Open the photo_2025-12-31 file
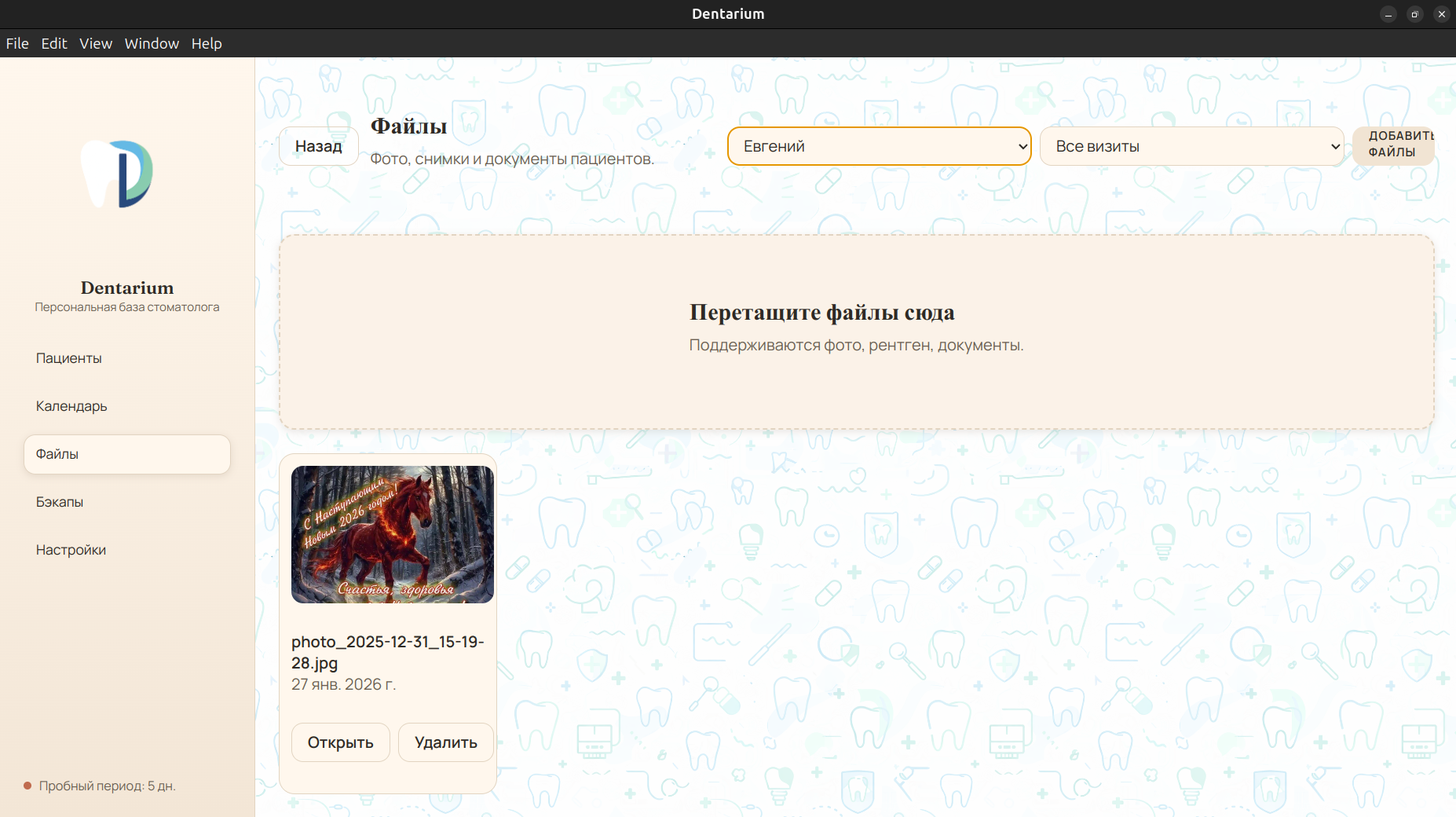This screenshot has width=1456, height=817. pos(340,742)
